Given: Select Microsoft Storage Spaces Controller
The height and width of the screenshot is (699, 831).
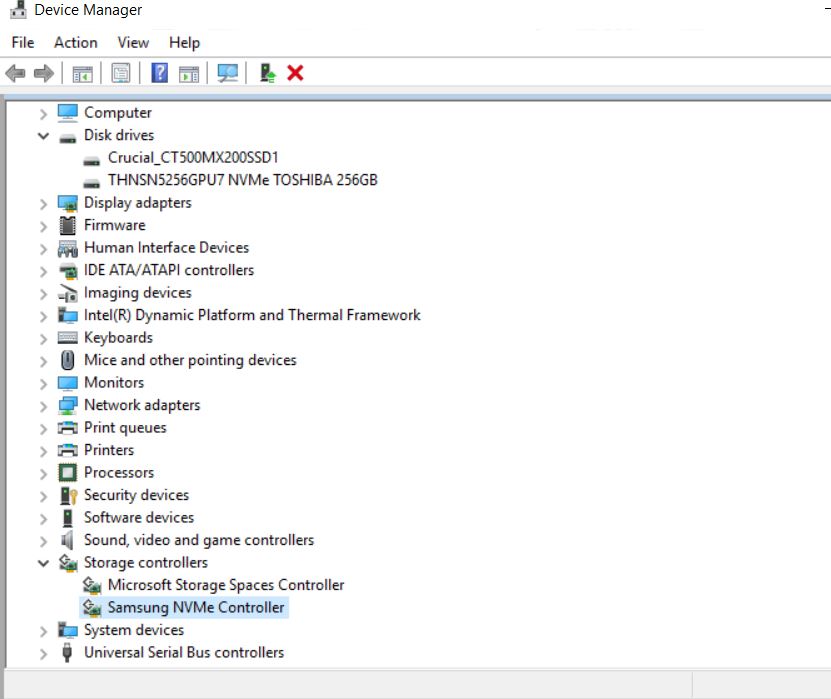Looking at the screenshot, I should pos(226,585).
